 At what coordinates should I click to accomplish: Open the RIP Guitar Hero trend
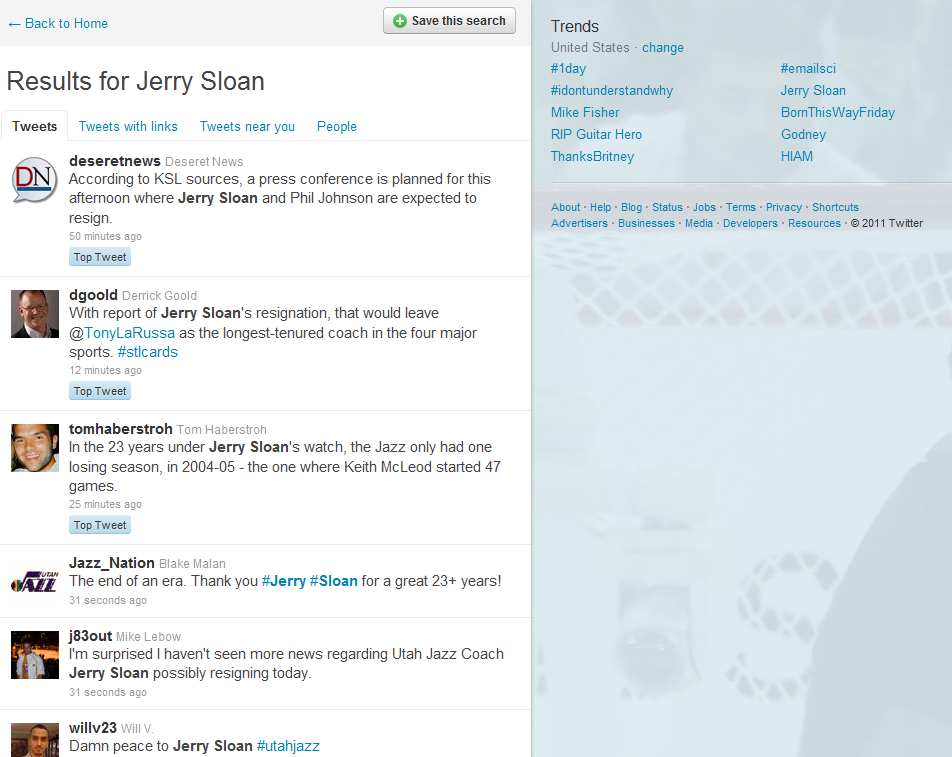pyautogui.click(x=596, y=134)
